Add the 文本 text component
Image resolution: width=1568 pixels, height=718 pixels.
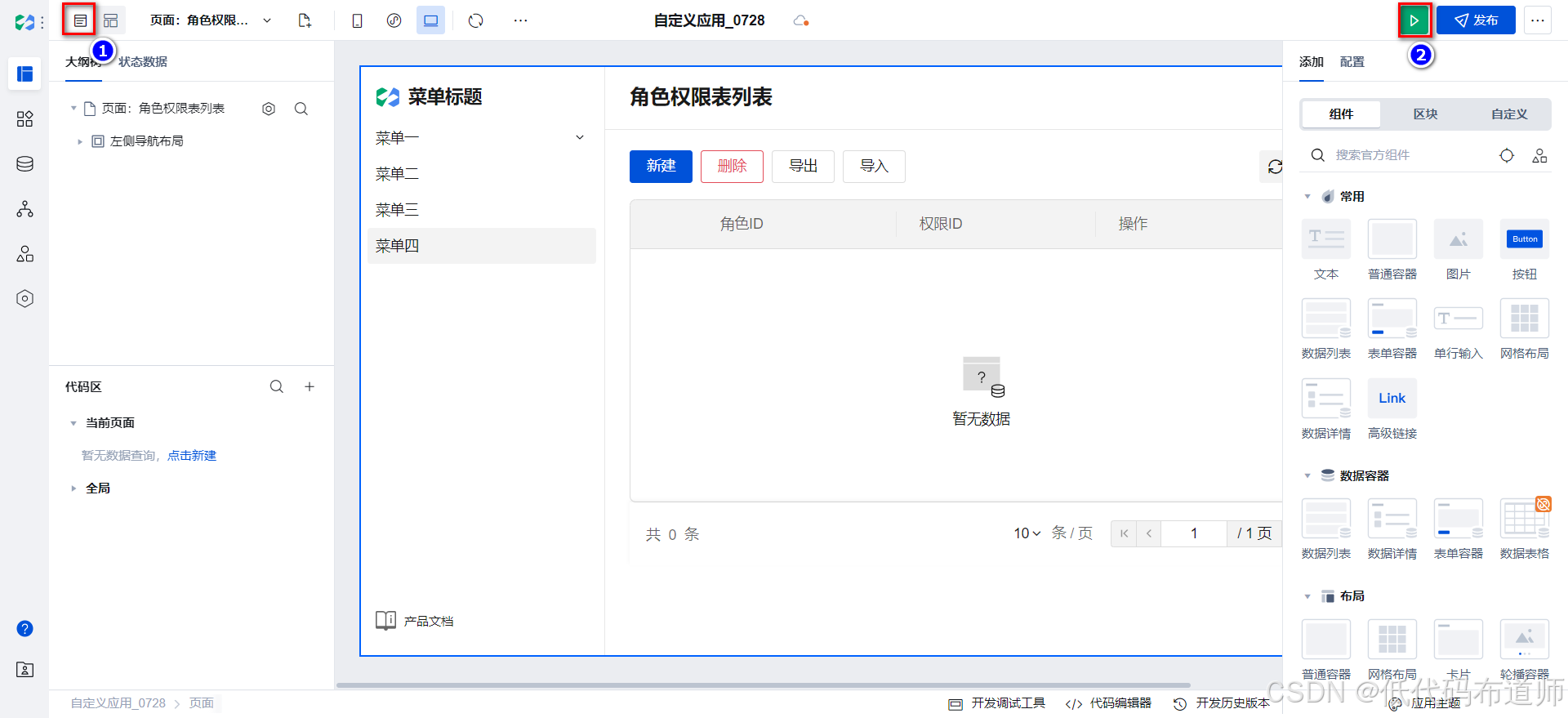coord(1326,250)
